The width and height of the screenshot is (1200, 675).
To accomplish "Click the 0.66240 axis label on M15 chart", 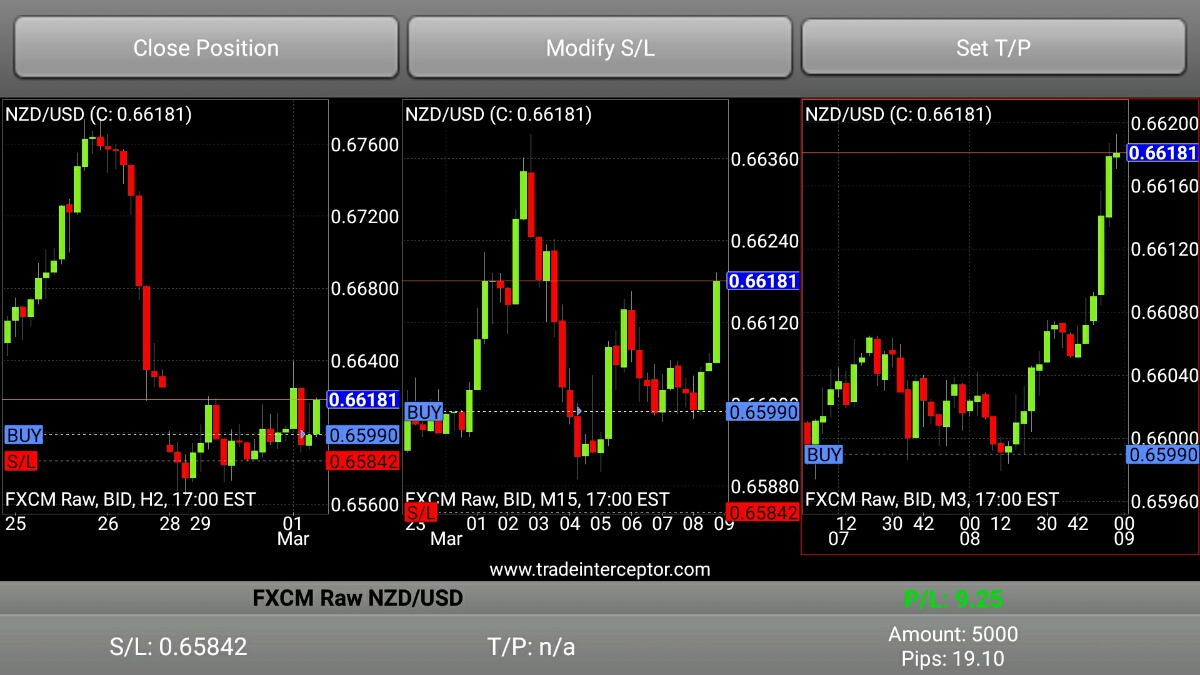I will [x=765, y=241].
